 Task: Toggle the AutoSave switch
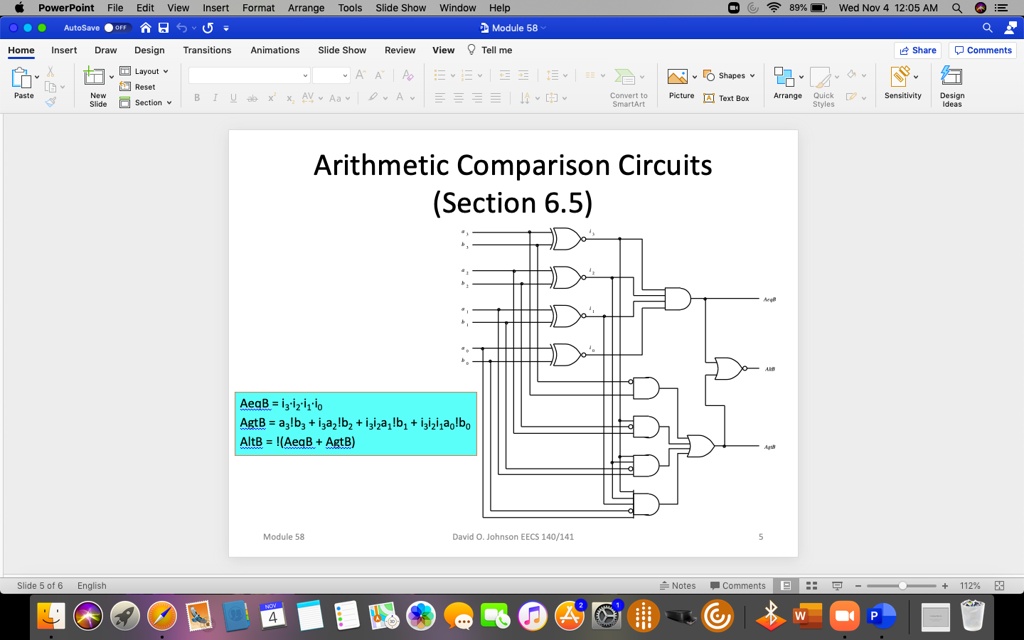click(x=116, y=28)
